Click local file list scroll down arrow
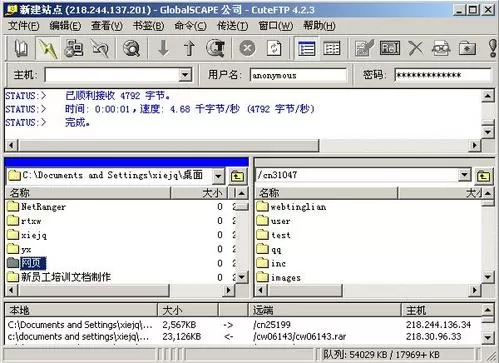499x363 pixels. click(242, 277)
